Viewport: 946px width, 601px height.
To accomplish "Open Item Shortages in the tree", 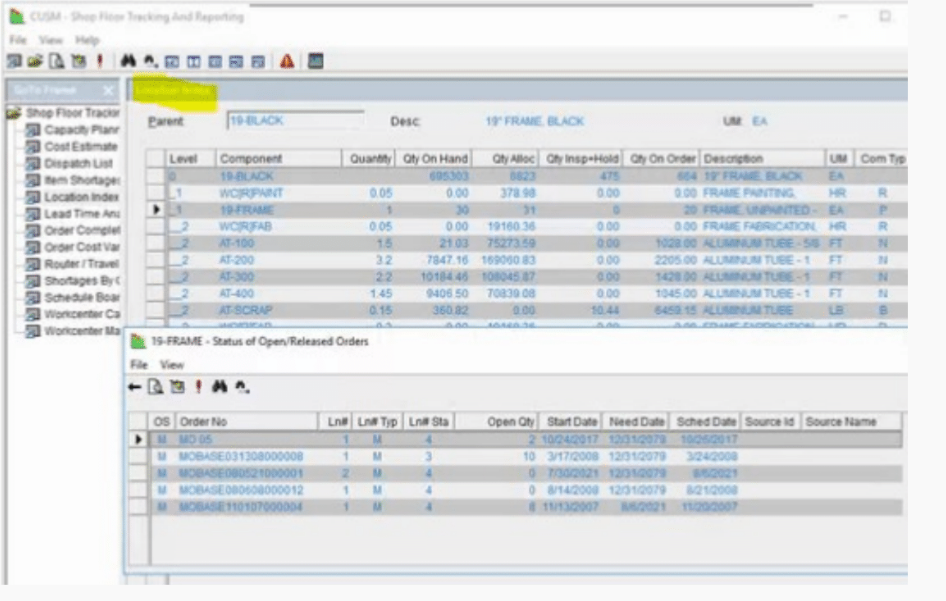I will [x=82, y=180].
